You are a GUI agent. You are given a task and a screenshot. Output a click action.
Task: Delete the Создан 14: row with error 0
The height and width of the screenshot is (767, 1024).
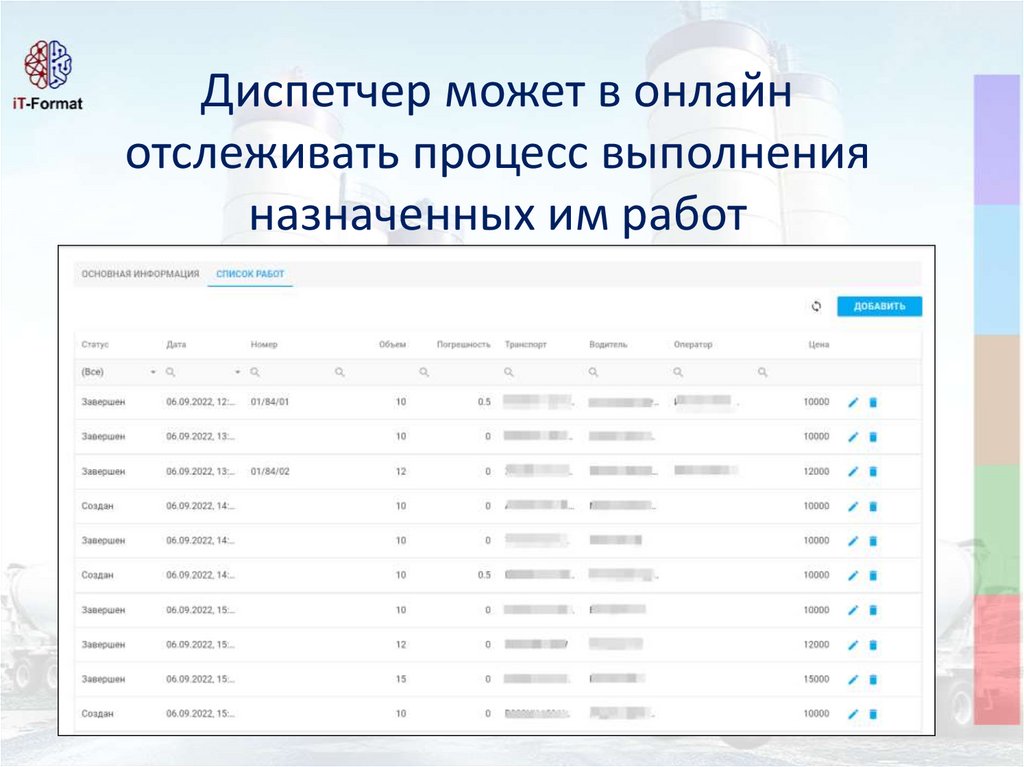tap(873, 506)
